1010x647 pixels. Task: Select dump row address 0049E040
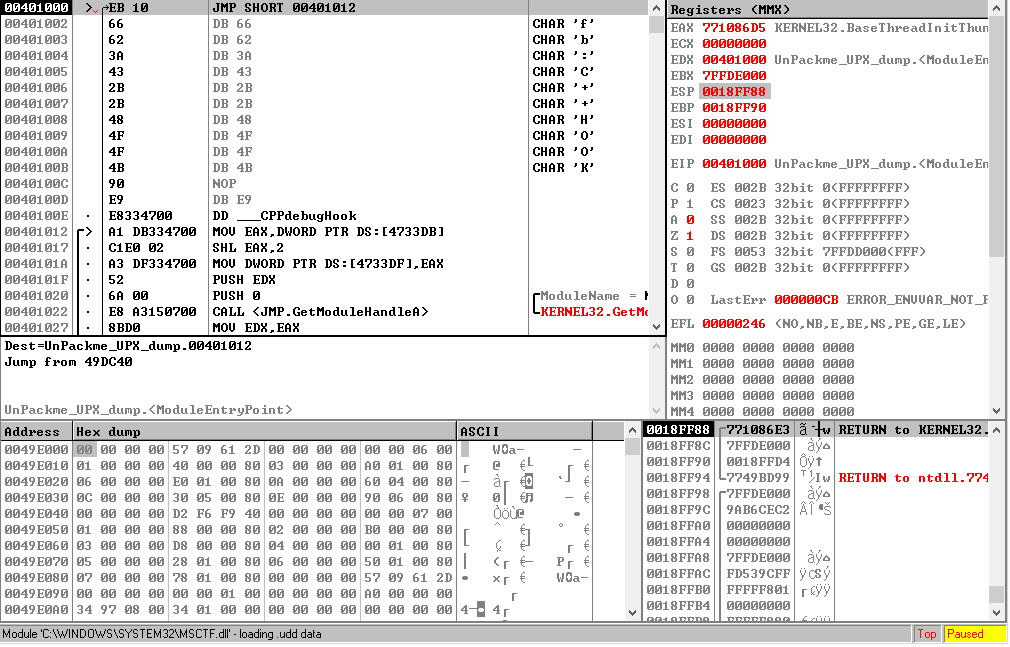click(36, 514)
